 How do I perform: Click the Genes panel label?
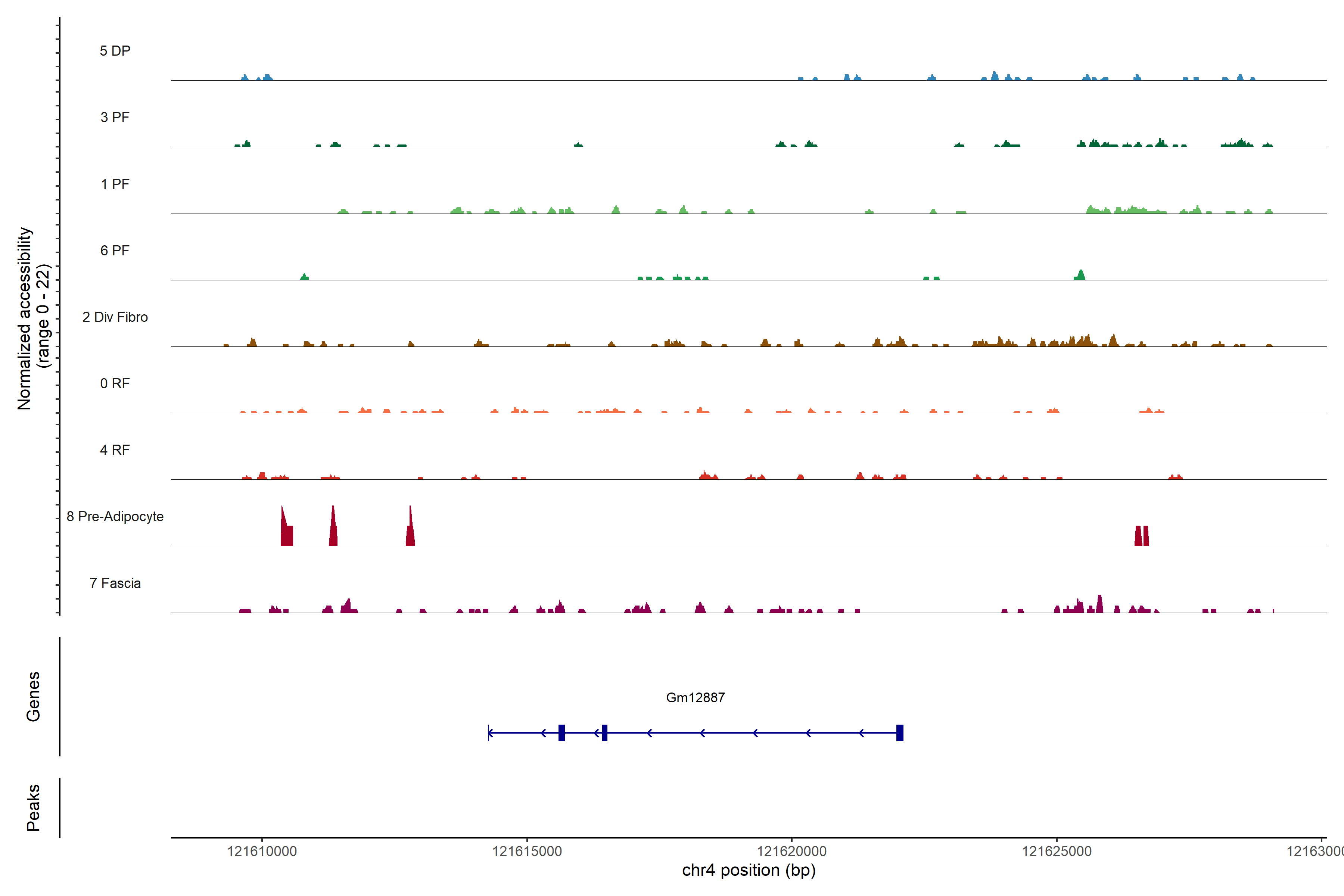click(33, 697)
